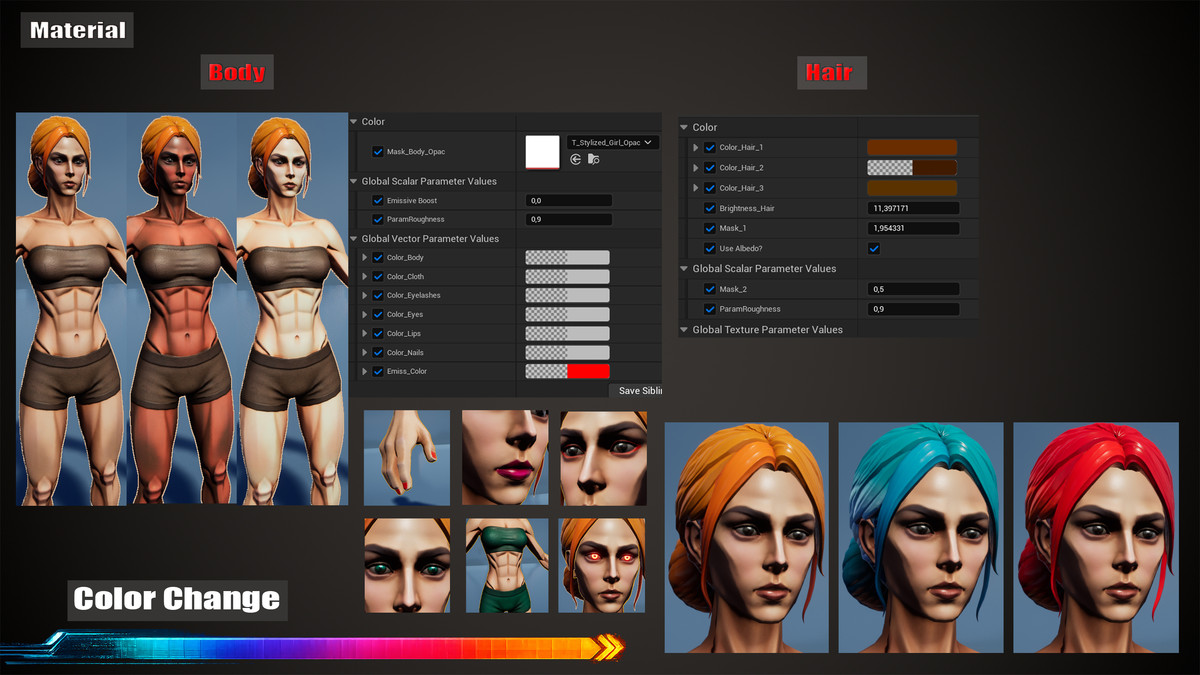
Task: Click the Brightness_Hair value field 11,397171
Action: pos(914,209)
